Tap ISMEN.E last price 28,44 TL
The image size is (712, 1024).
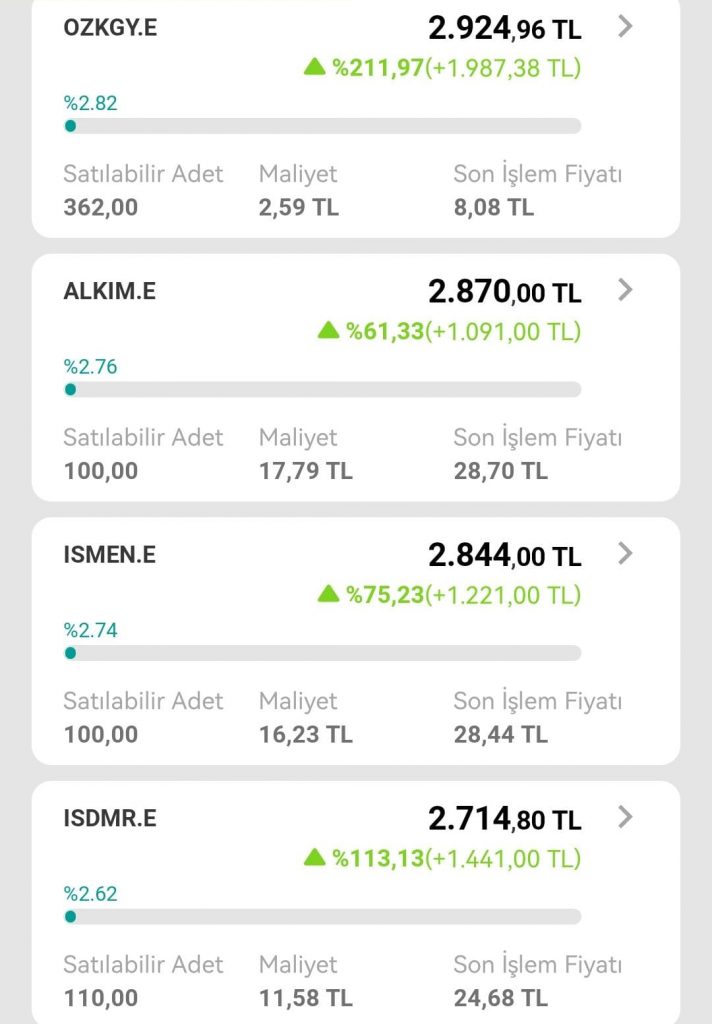click(x=500, y=734)
